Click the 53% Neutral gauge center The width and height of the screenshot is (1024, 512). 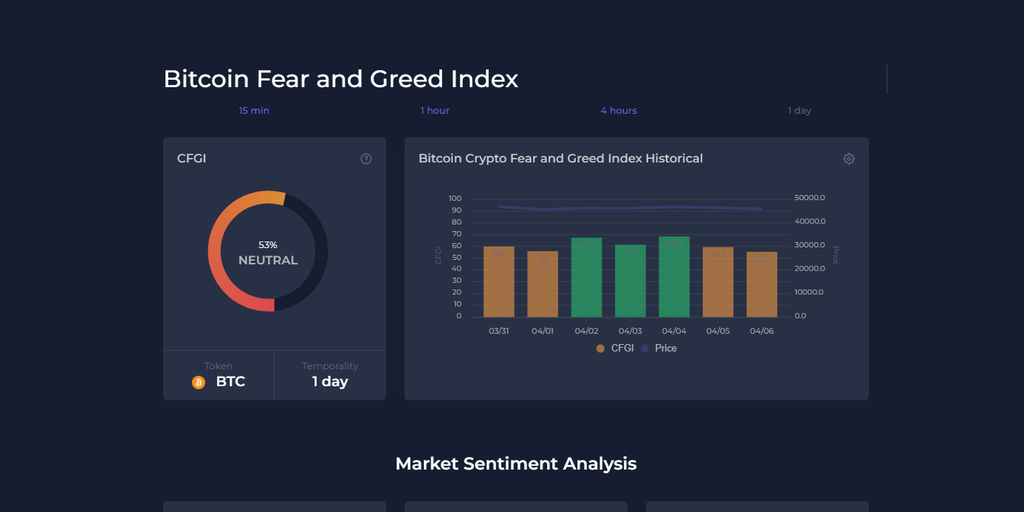pos(268,252)
